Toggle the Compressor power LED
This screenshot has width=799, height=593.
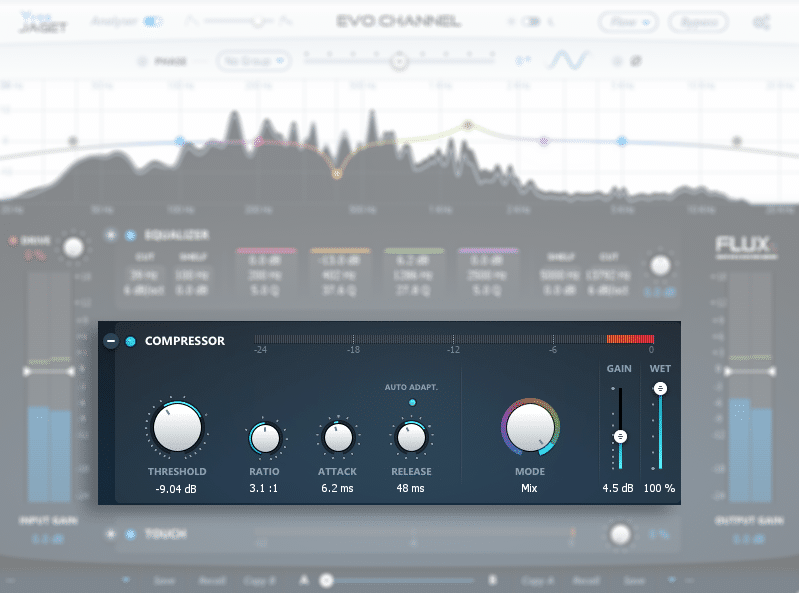(x=130, y=341)
